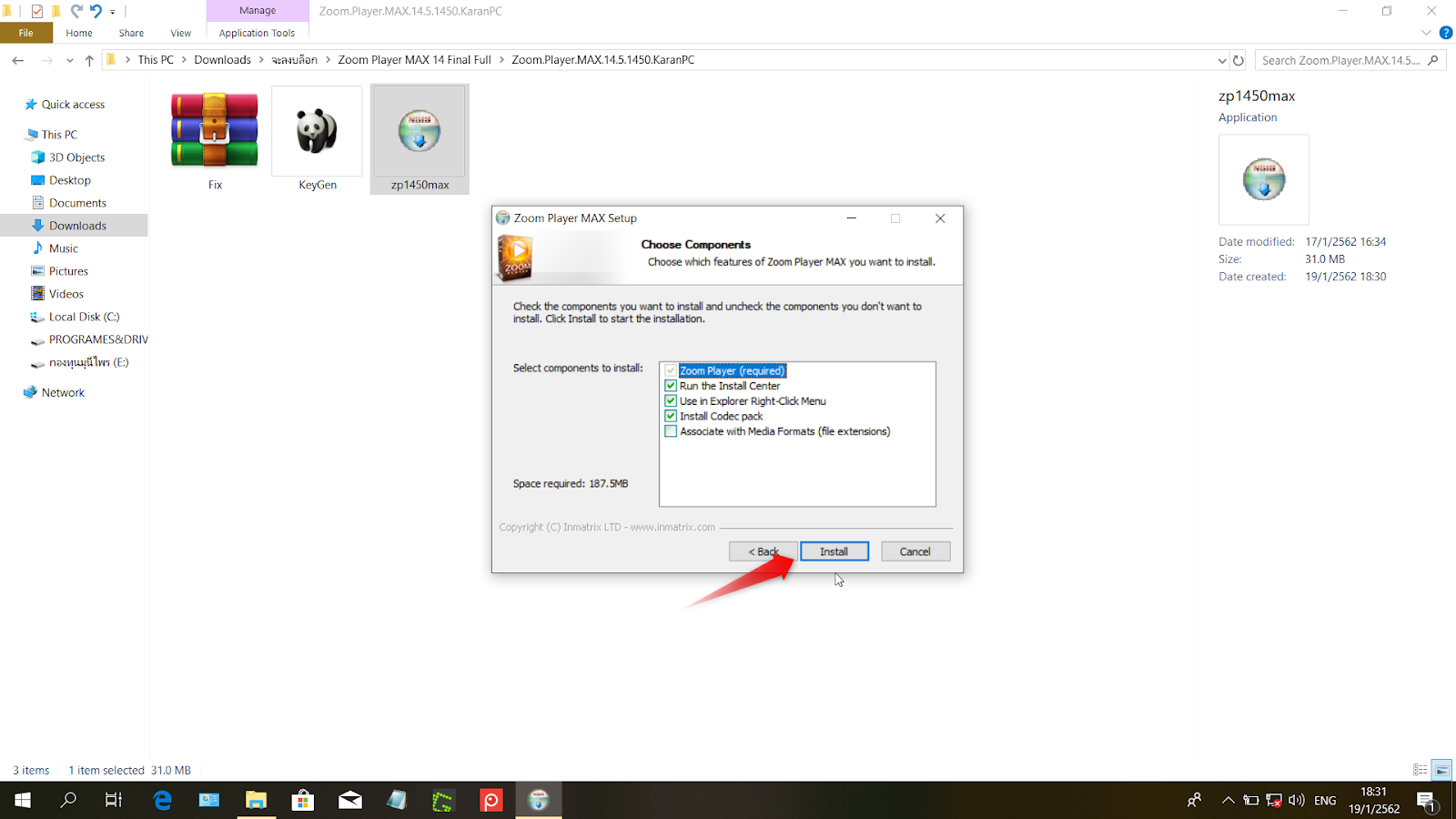The image size is (1456, 819).
Task: Toggle Install Codec pack checkbox
Action: [671, 416]
